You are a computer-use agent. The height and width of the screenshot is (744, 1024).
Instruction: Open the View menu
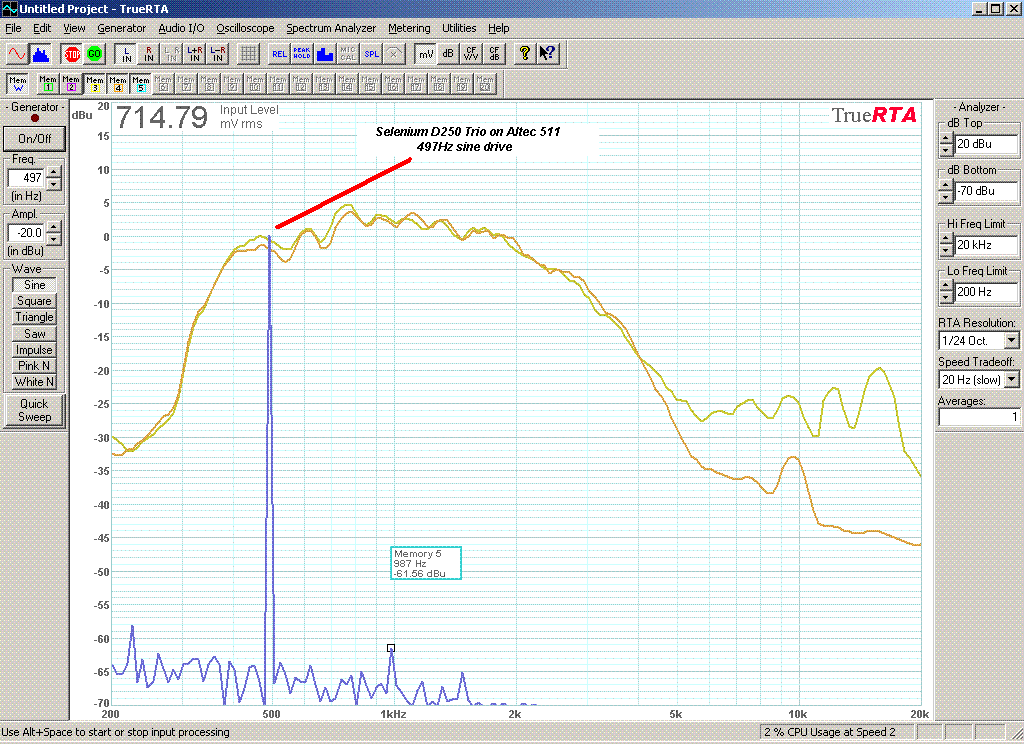point(74,28)
